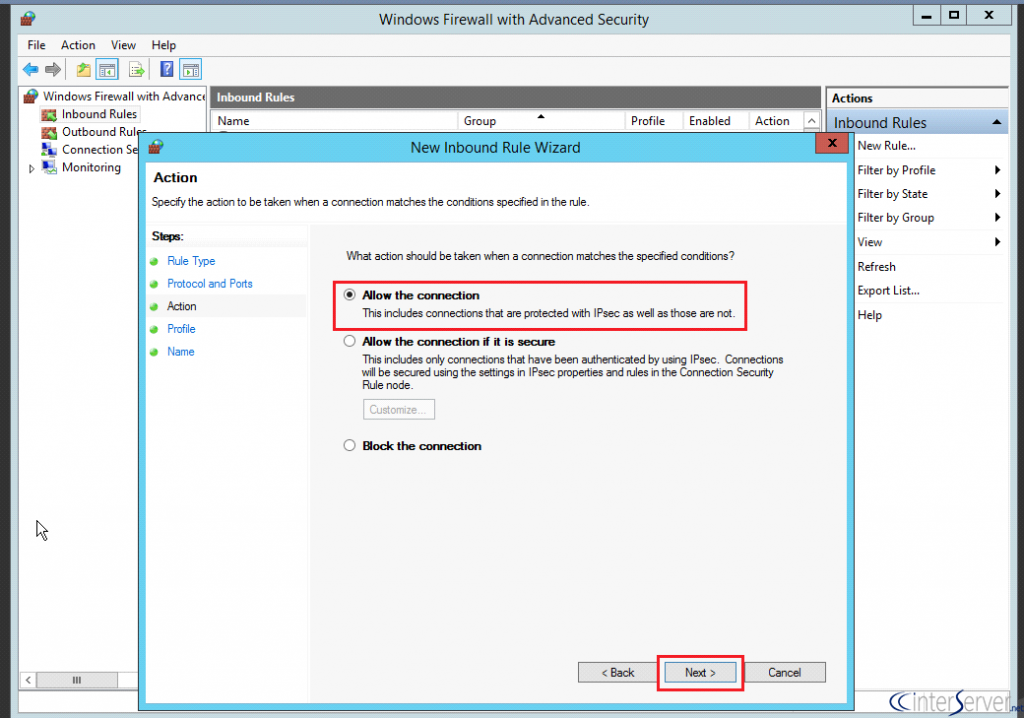
Task: Click the rules list scroll up arrow
Action: [811, 121]
